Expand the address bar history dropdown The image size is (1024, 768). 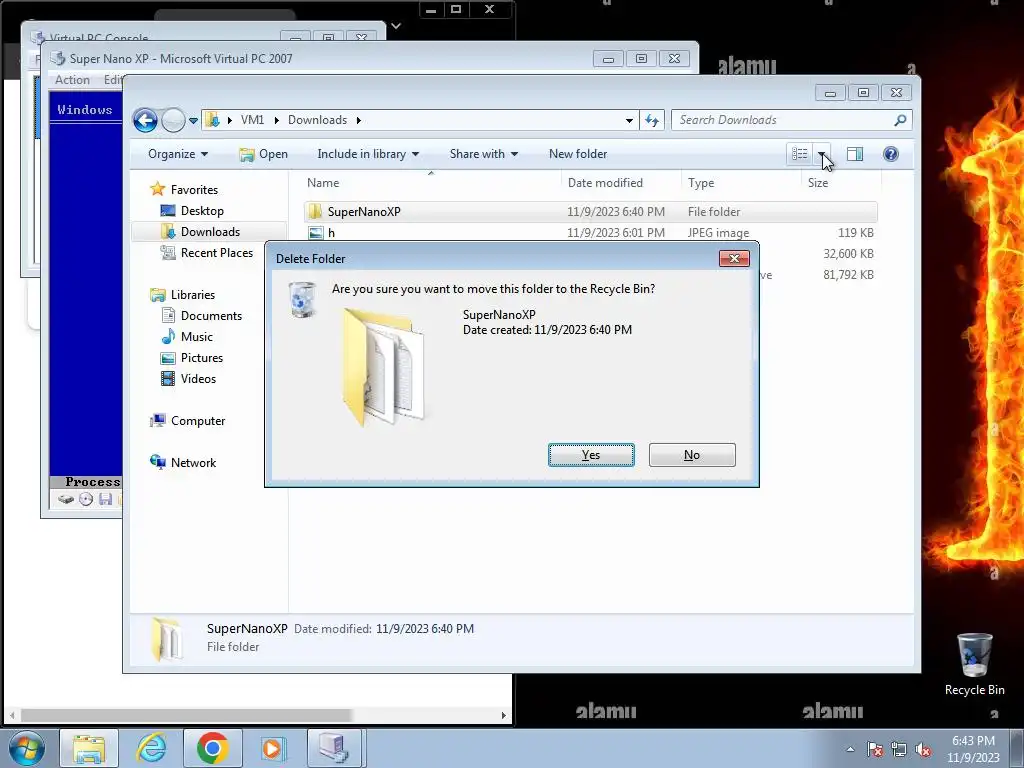point(629,120)
